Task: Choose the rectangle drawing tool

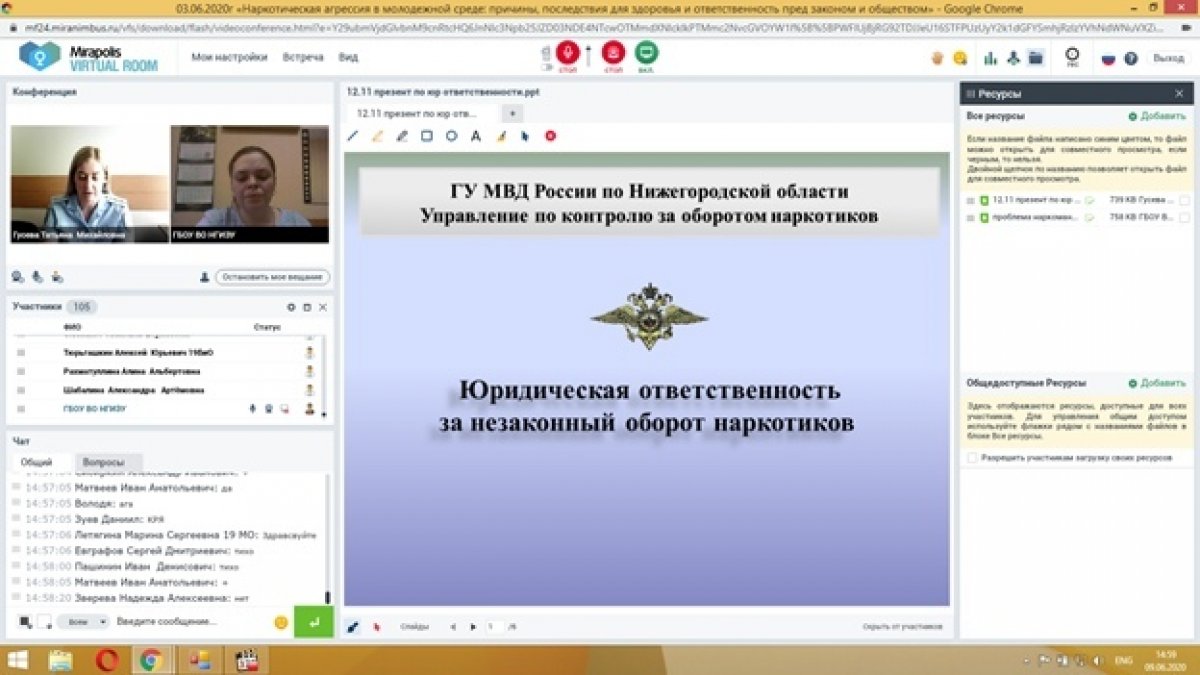Action: click(427, 137)
